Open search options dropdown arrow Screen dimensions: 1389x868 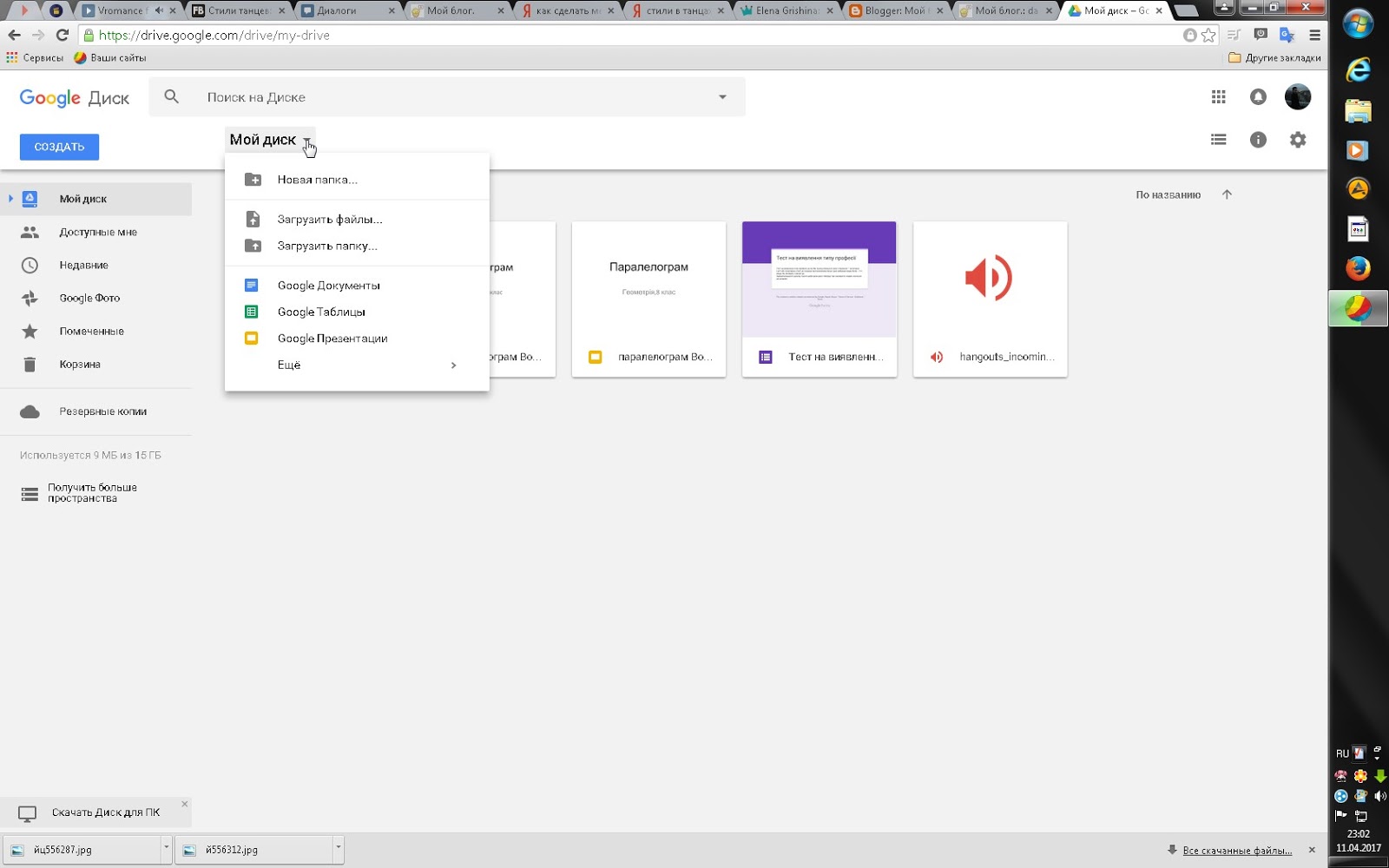[x=722, y=97]
